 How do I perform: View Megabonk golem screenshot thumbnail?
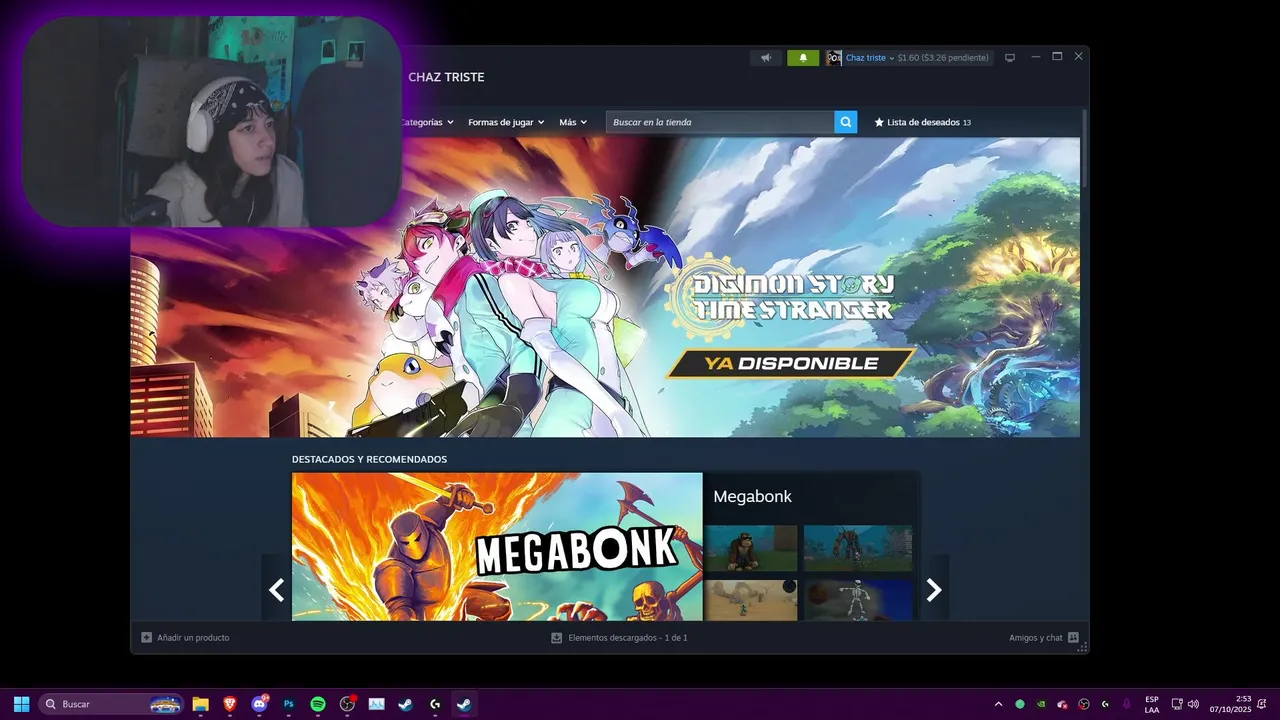(x=858, y=548)
